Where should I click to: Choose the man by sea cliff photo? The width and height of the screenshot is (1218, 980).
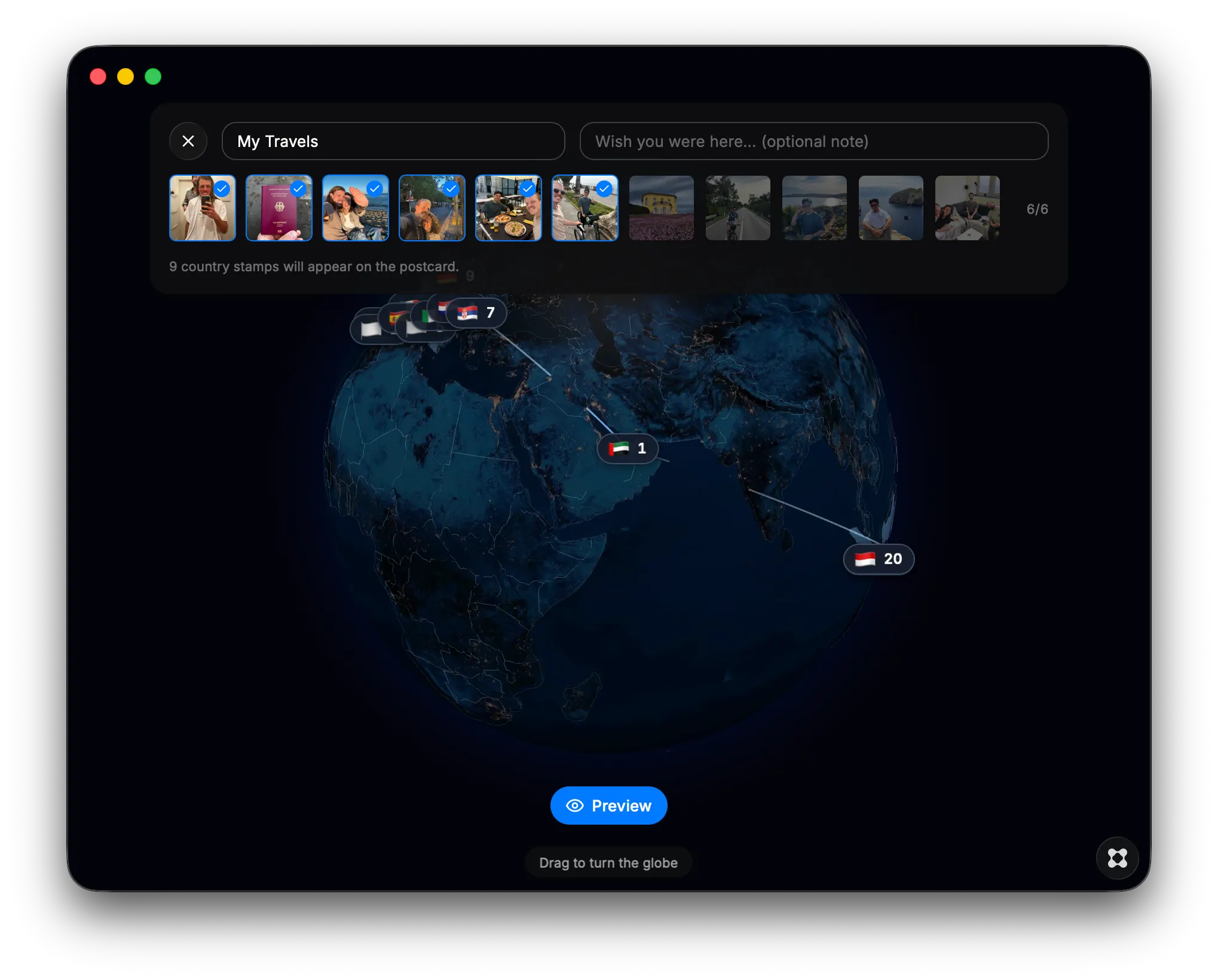click(x=891, y=208)
